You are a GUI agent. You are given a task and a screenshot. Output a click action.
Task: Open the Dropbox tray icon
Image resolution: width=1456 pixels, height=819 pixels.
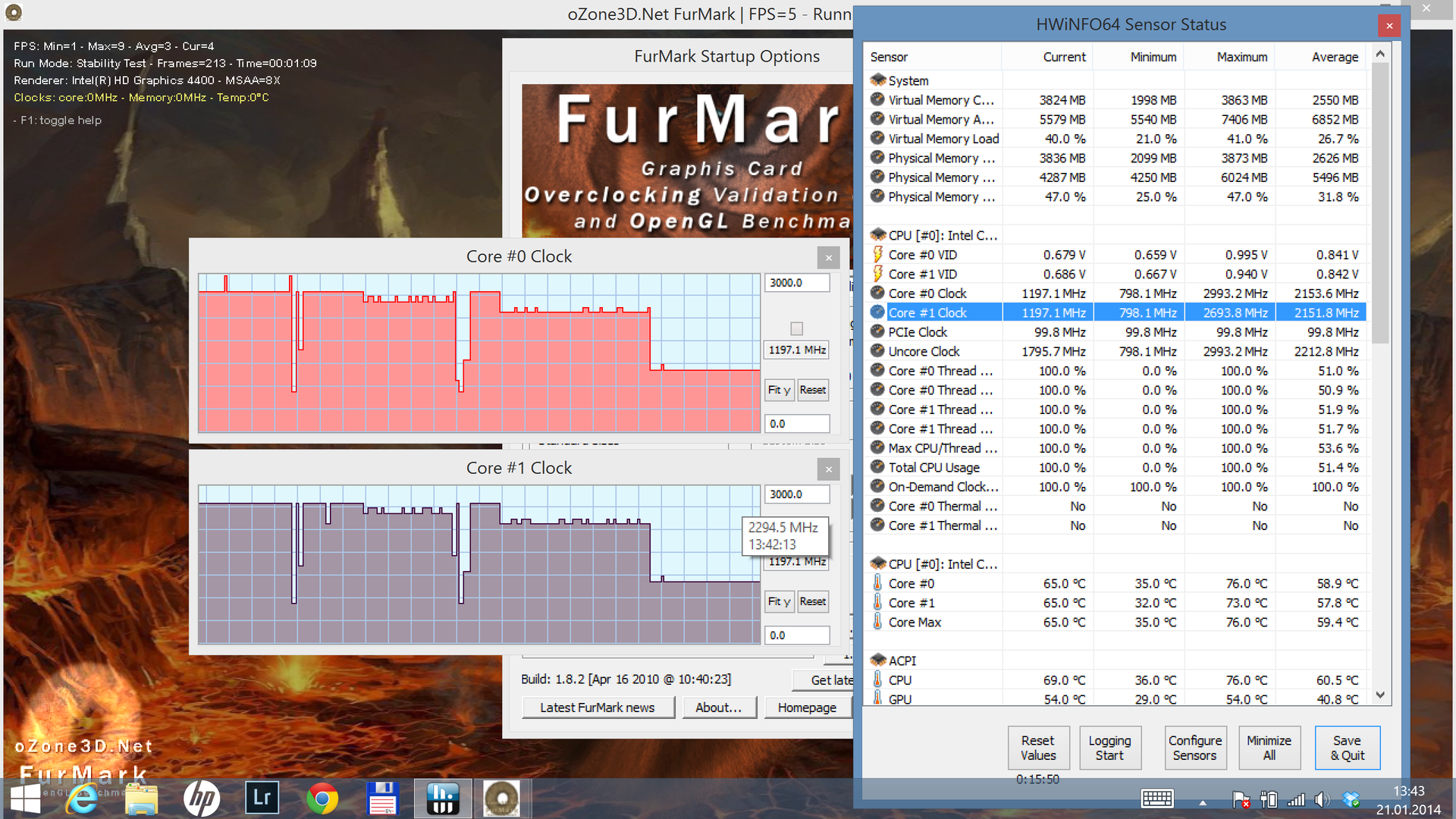(x=1351, y=799)
